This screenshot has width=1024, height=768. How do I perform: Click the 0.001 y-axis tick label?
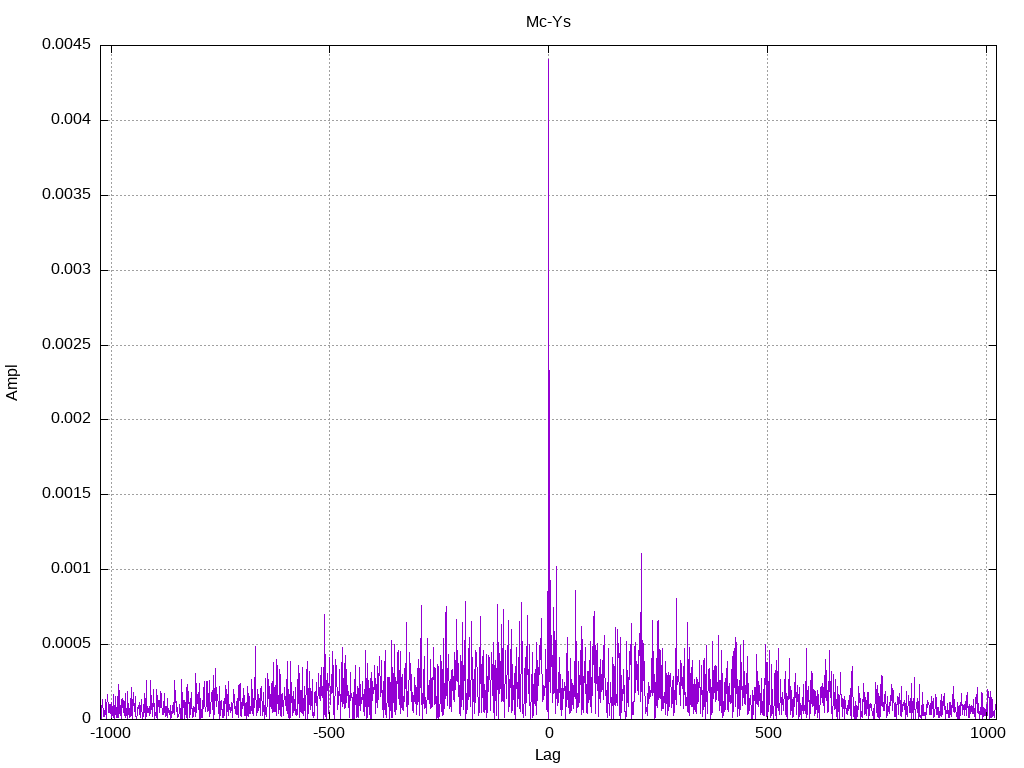(70, 569)
